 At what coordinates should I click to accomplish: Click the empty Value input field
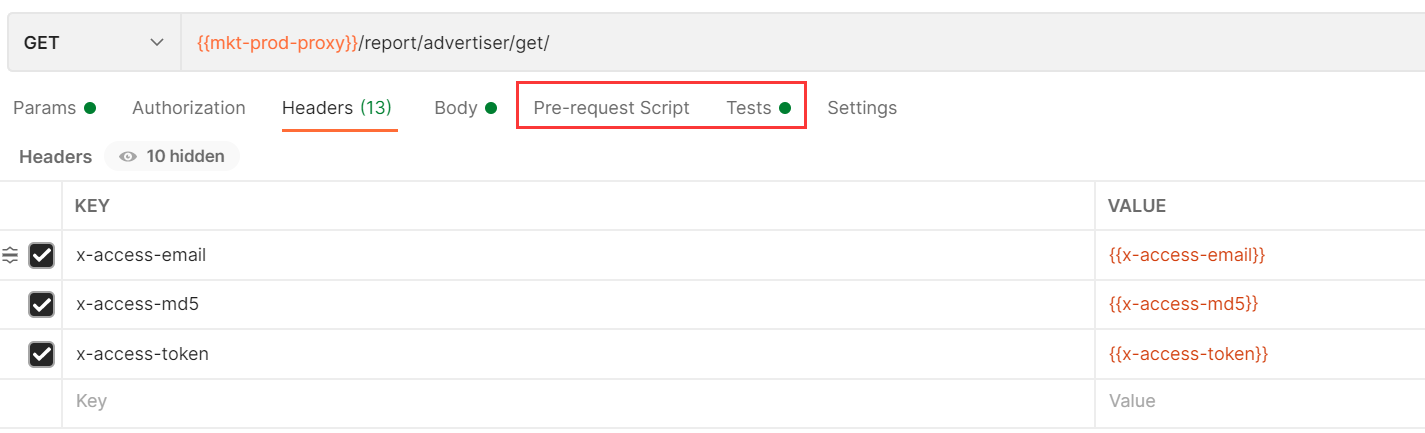point(1260,402)
